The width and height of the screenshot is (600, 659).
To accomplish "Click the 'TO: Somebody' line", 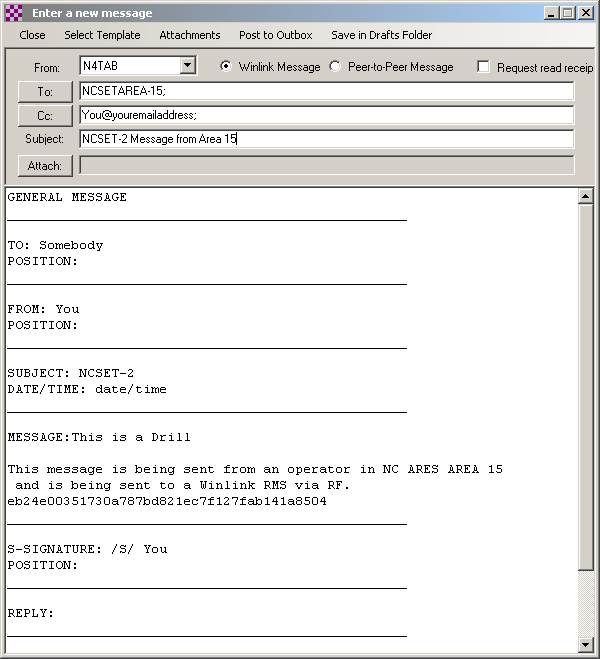I will pos(55,245).
